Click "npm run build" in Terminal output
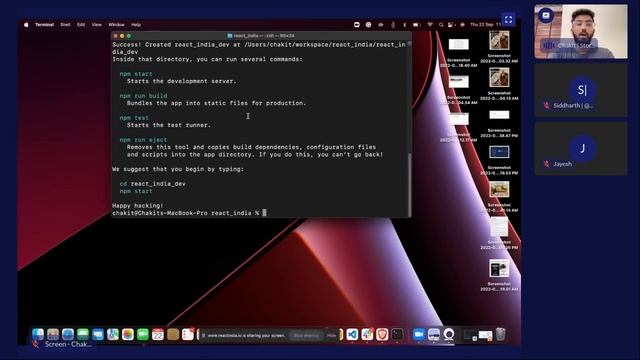The height and width of the screenshot is (360, 640). 143,96
